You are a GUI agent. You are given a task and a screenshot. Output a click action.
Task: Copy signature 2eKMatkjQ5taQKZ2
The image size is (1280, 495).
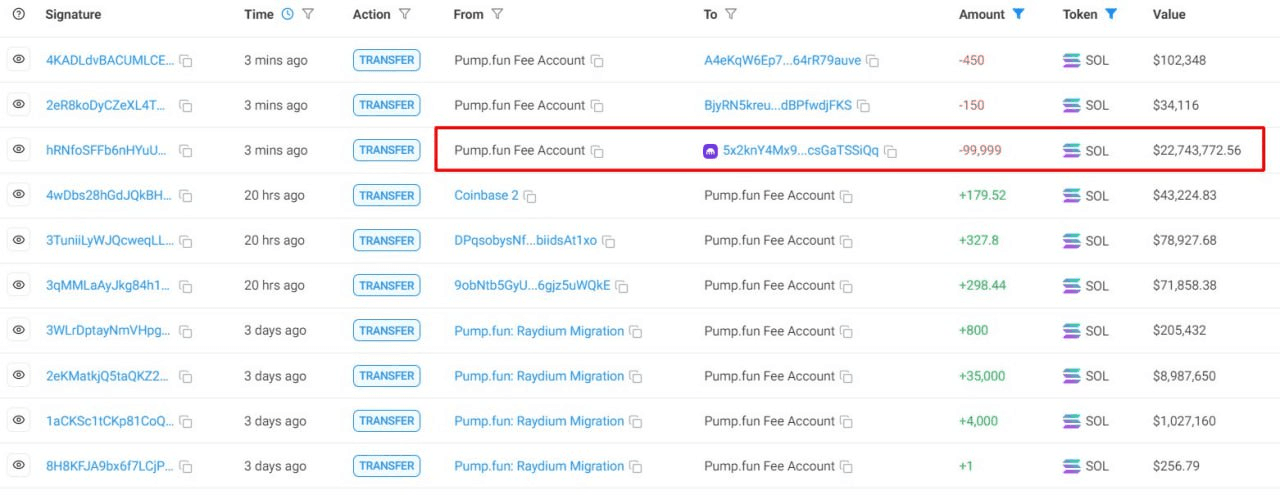(x=186, y=377)
